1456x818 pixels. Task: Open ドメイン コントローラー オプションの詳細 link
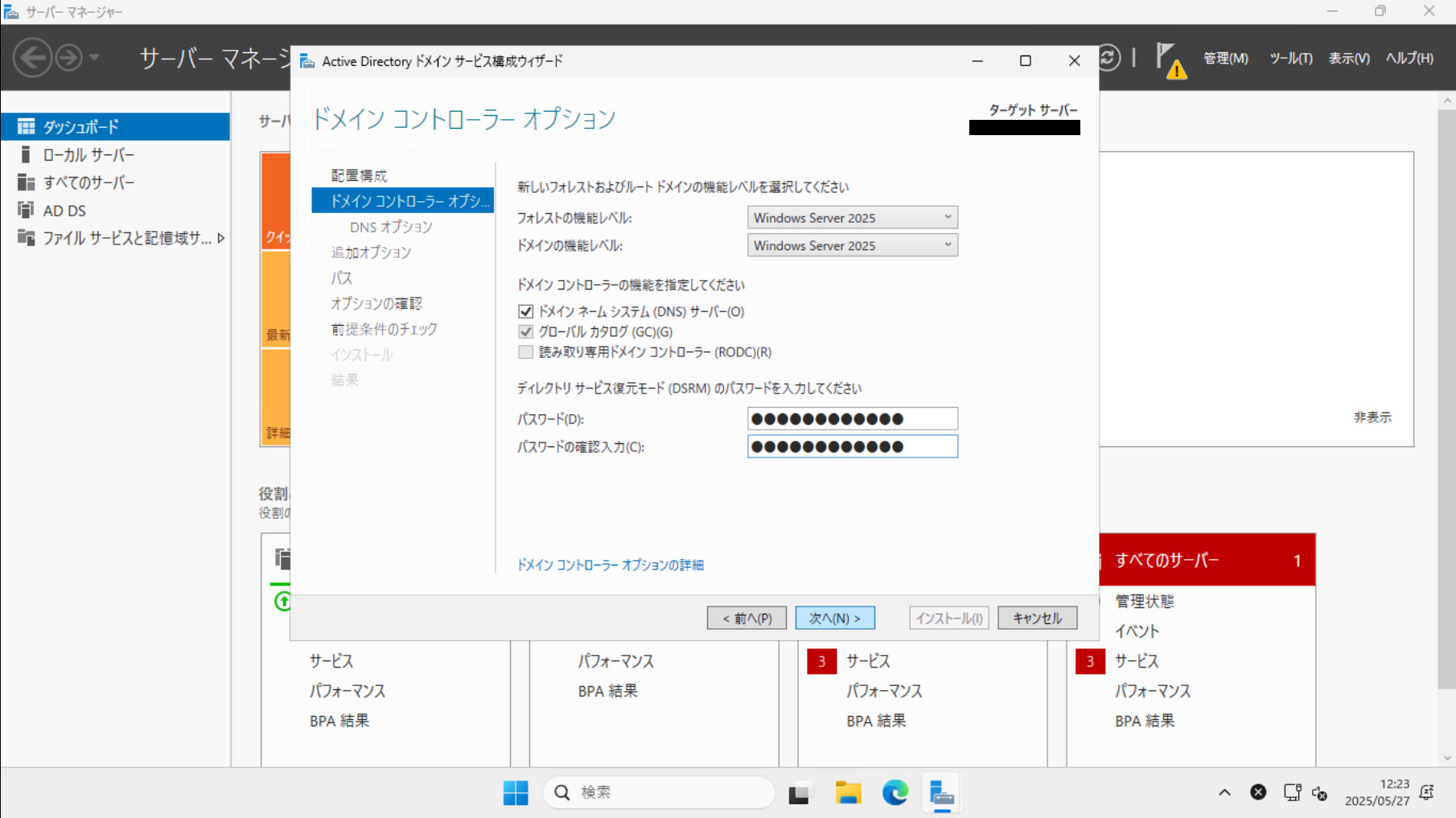click(x=611, y=565)
